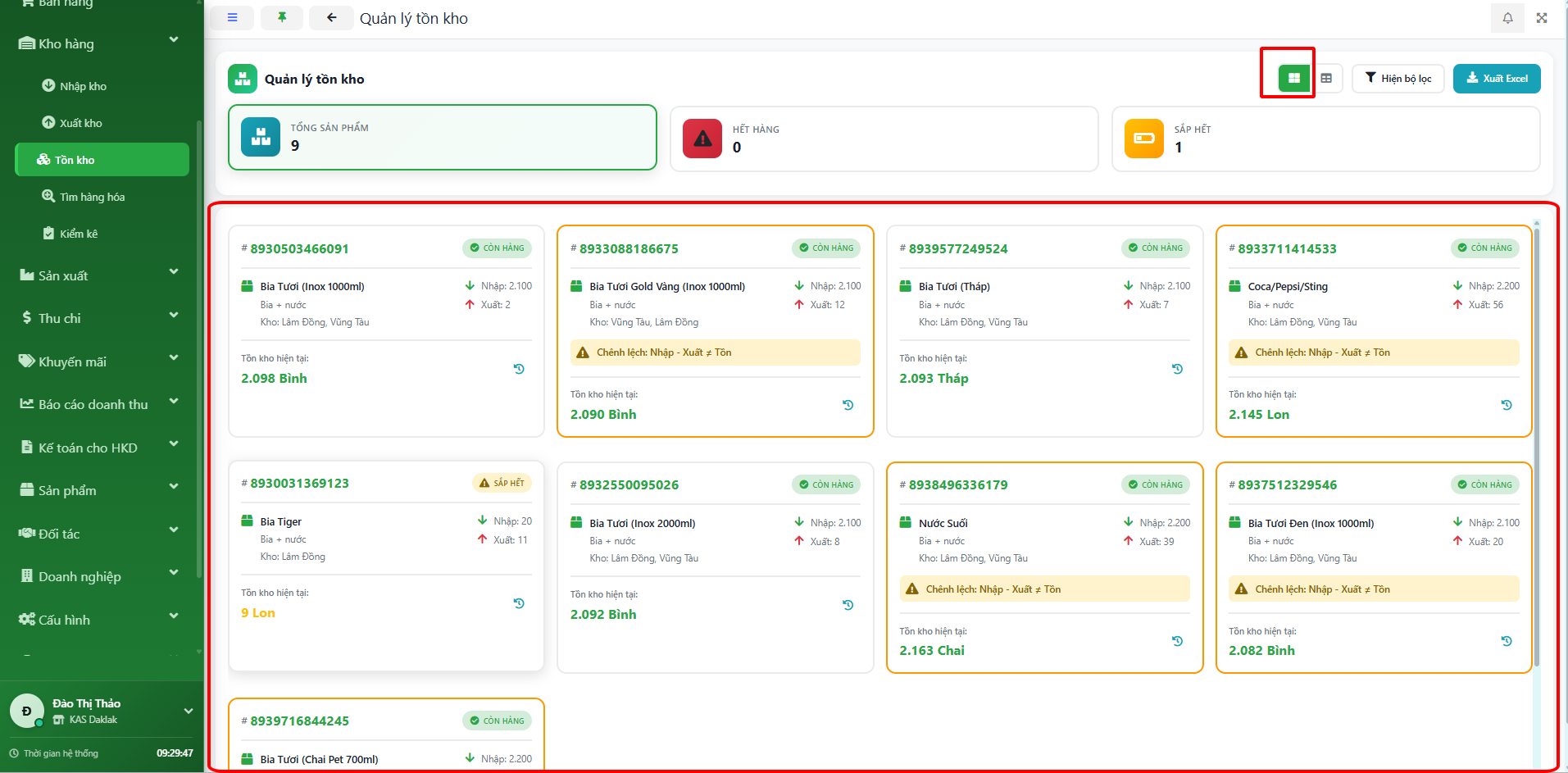This screenshot has height=773, width=1568.
Task: Open the Nhập kho menu item
Action: click(x=83, y=86)
